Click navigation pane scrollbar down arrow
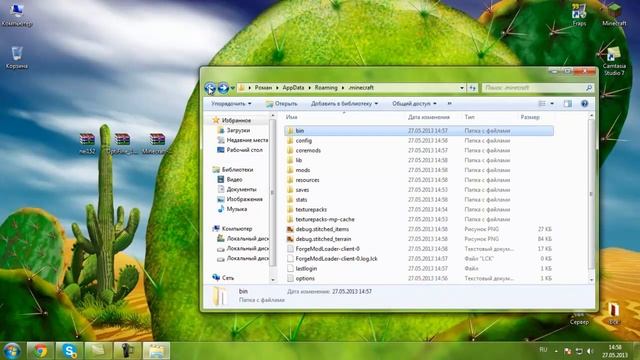 [273, 280]
